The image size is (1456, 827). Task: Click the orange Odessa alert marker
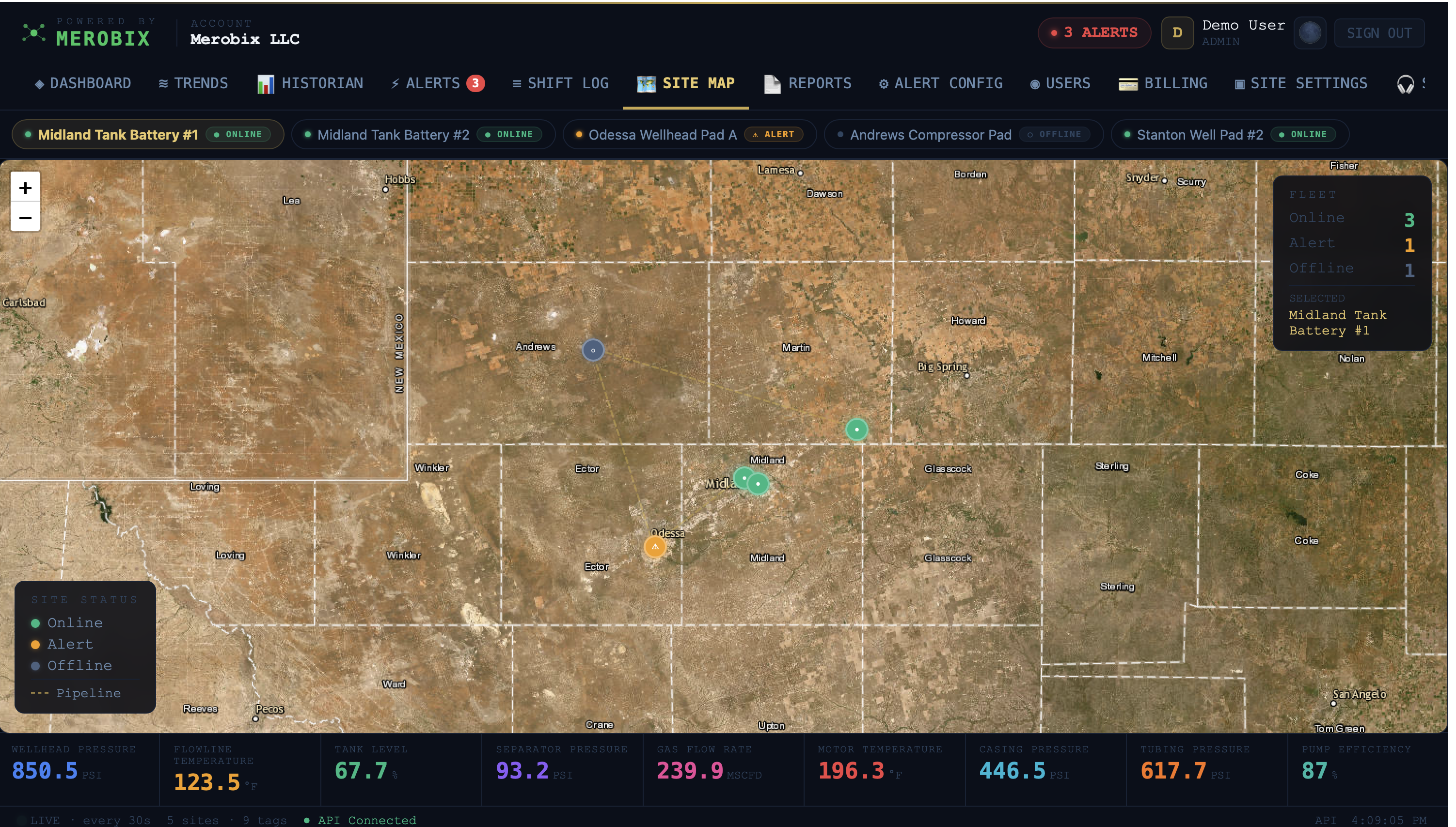tap(655, 546)
